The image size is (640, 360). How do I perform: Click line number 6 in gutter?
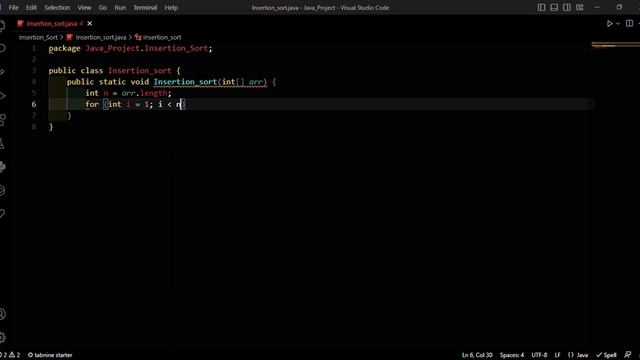[x=34, y=104]
